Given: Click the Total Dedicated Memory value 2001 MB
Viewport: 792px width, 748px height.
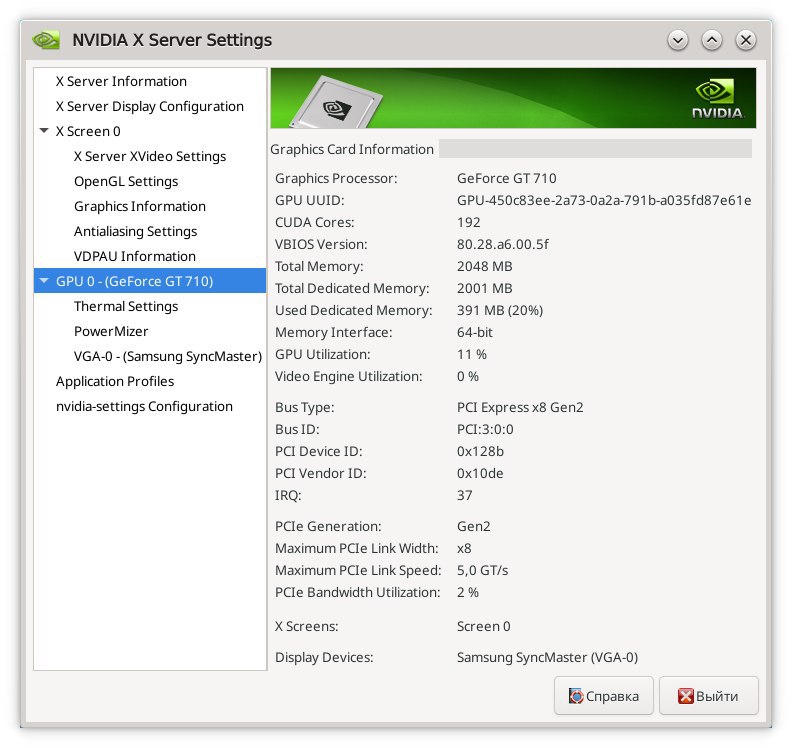Looking at the screenshot, I should pos(484,288).
